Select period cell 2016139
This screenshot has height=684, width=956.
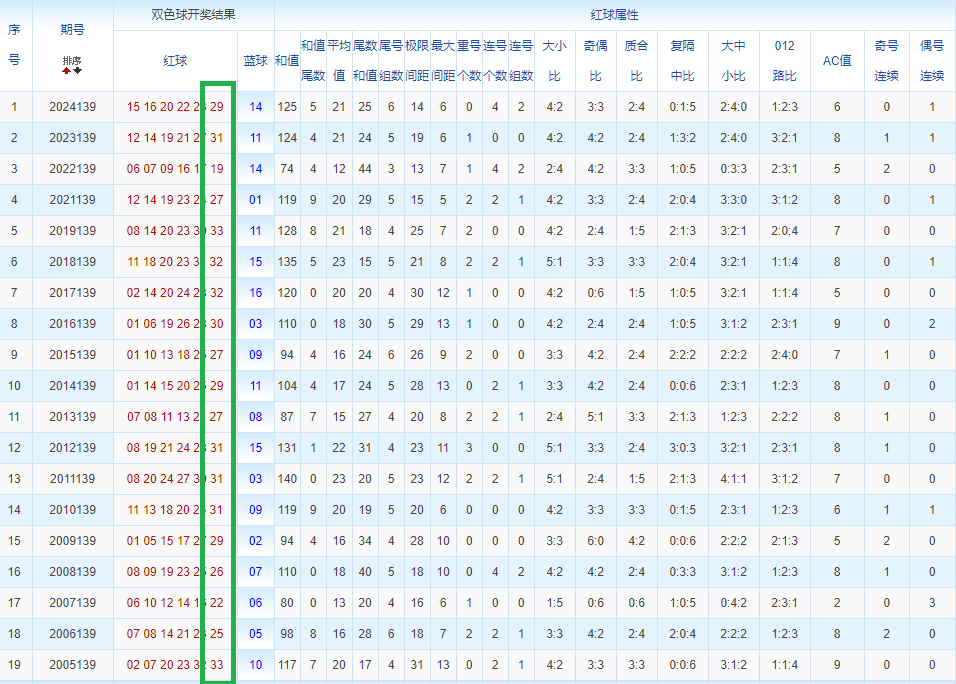(x=73, y=324)
